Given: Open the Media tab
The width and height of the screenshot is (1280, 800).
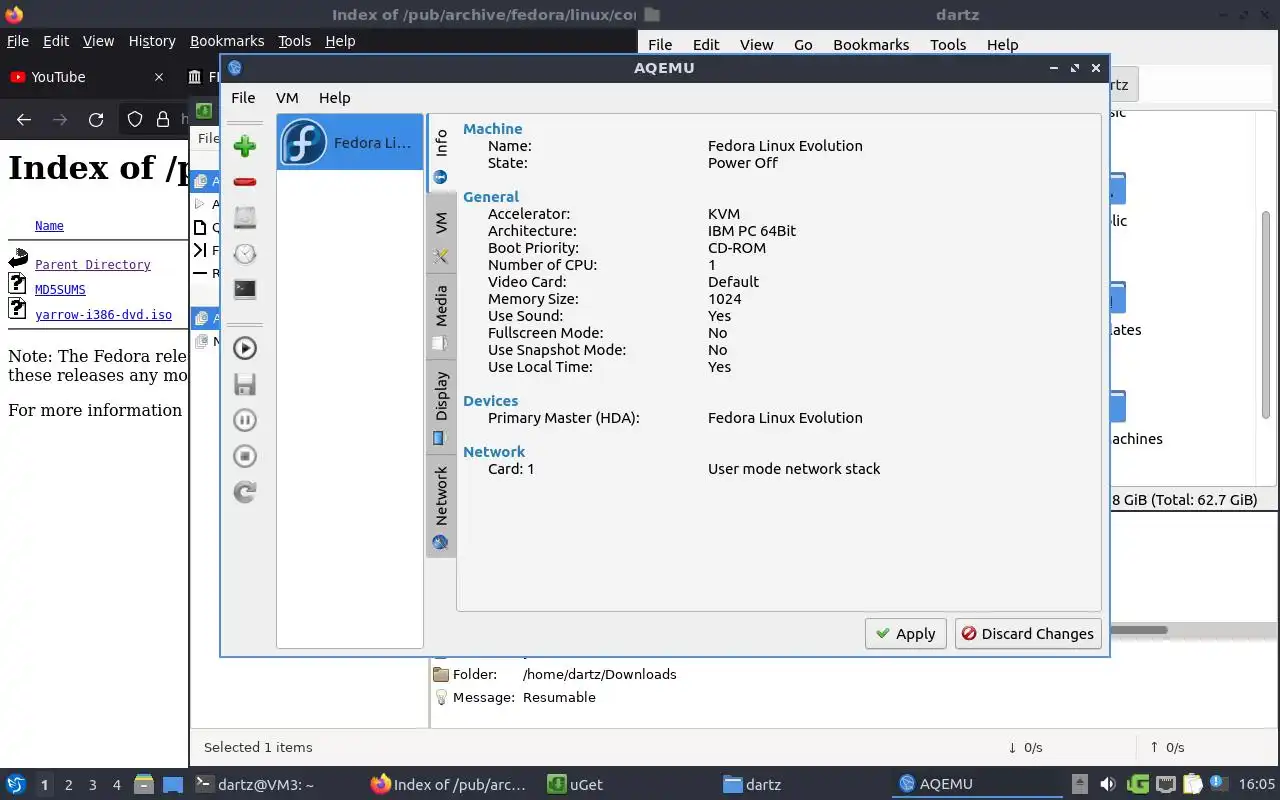Looking at the screenshot, I should click(441, 318).
